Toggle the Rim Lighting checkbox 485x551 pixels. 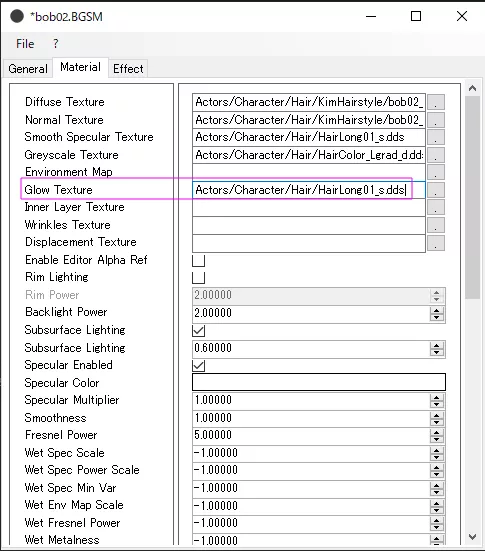199,278
